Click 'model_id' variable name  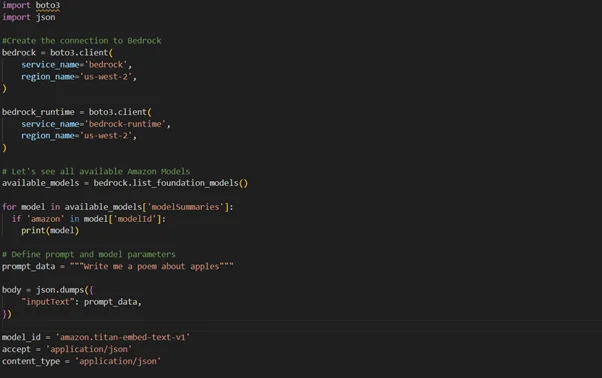point(21,337)
